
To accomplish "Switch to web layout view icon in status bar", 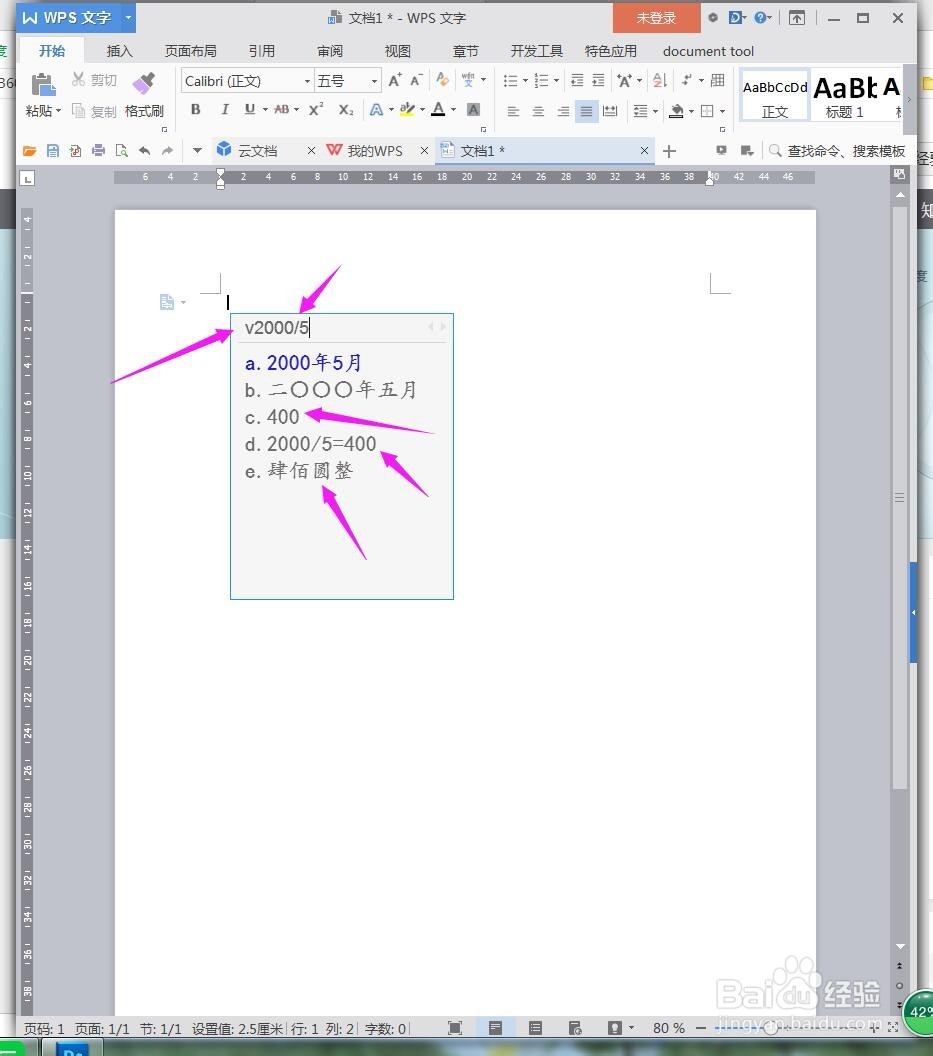I will point(575,1028).
